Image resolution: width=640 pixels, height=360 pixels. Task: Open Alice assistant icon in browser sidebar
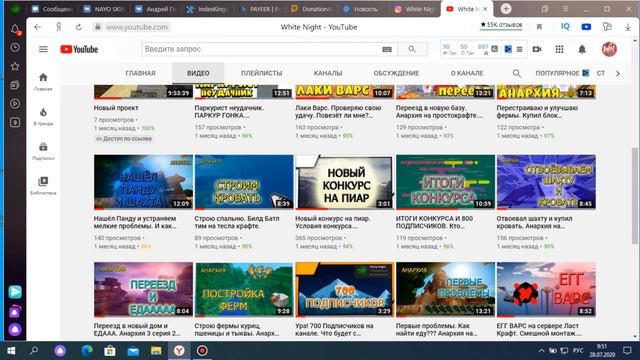click(x=15, y=329)
